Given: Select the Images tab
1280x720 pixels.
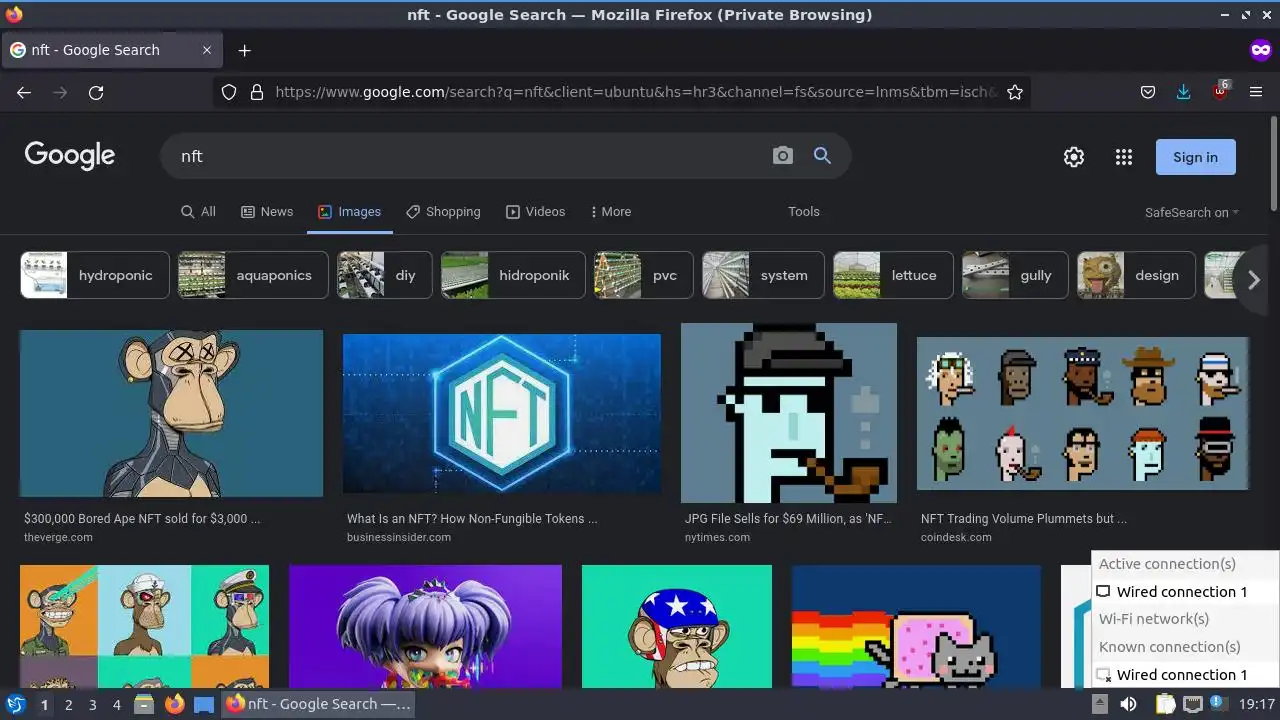Looking at the screenshot, I should (349, 212).
